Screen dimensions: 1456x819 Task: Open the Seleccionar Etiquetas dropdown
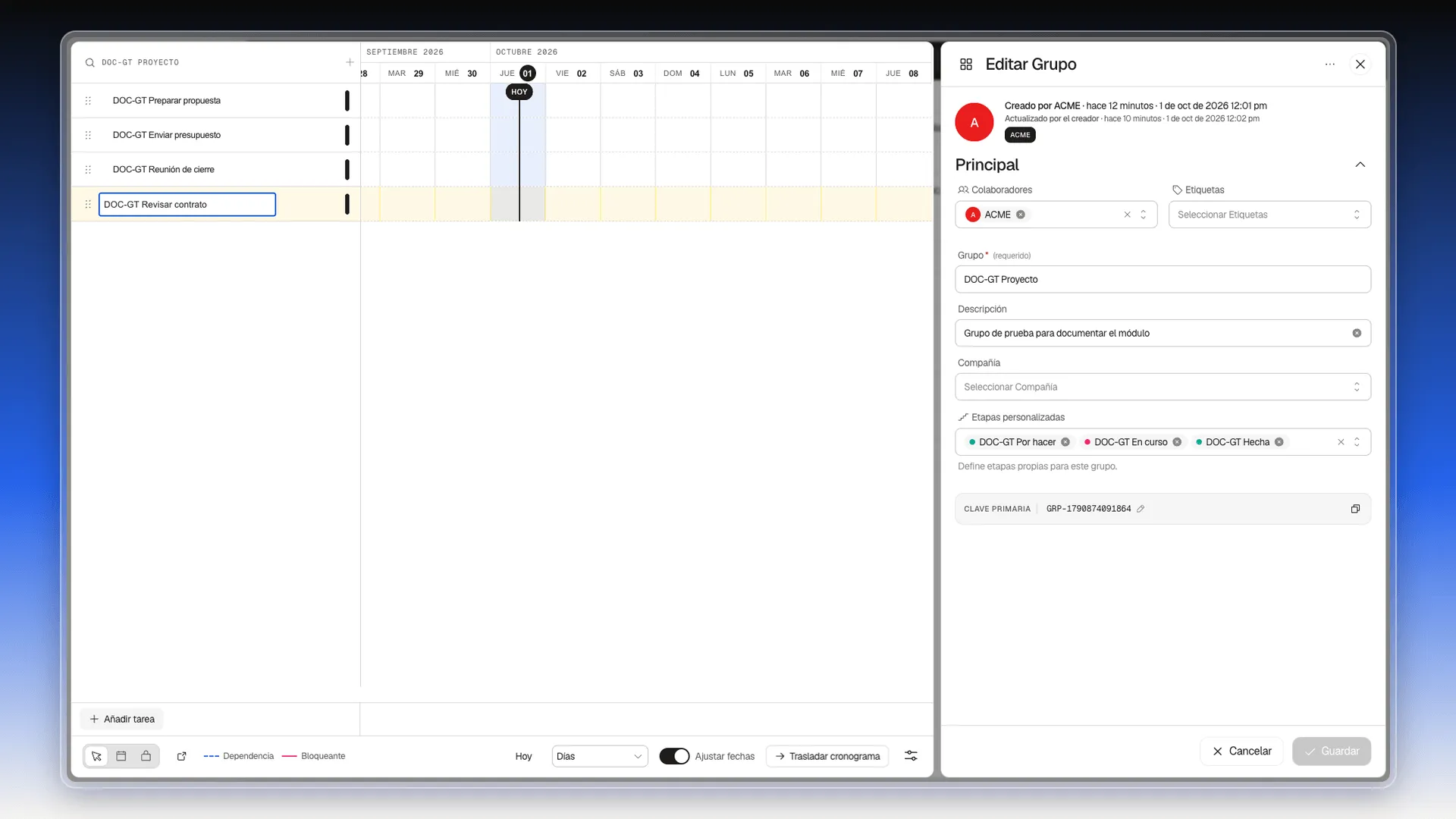point(1269,215)
